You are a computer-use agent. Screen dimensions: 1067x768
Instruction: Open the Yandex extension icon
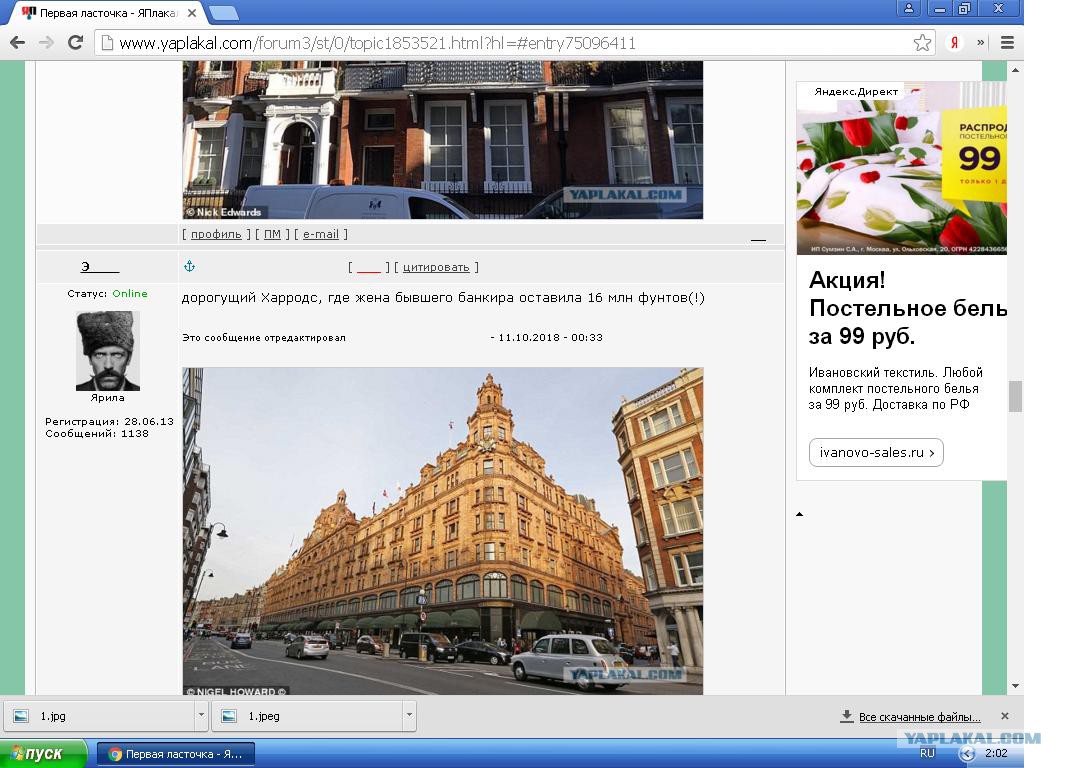[x=955, y=43]
